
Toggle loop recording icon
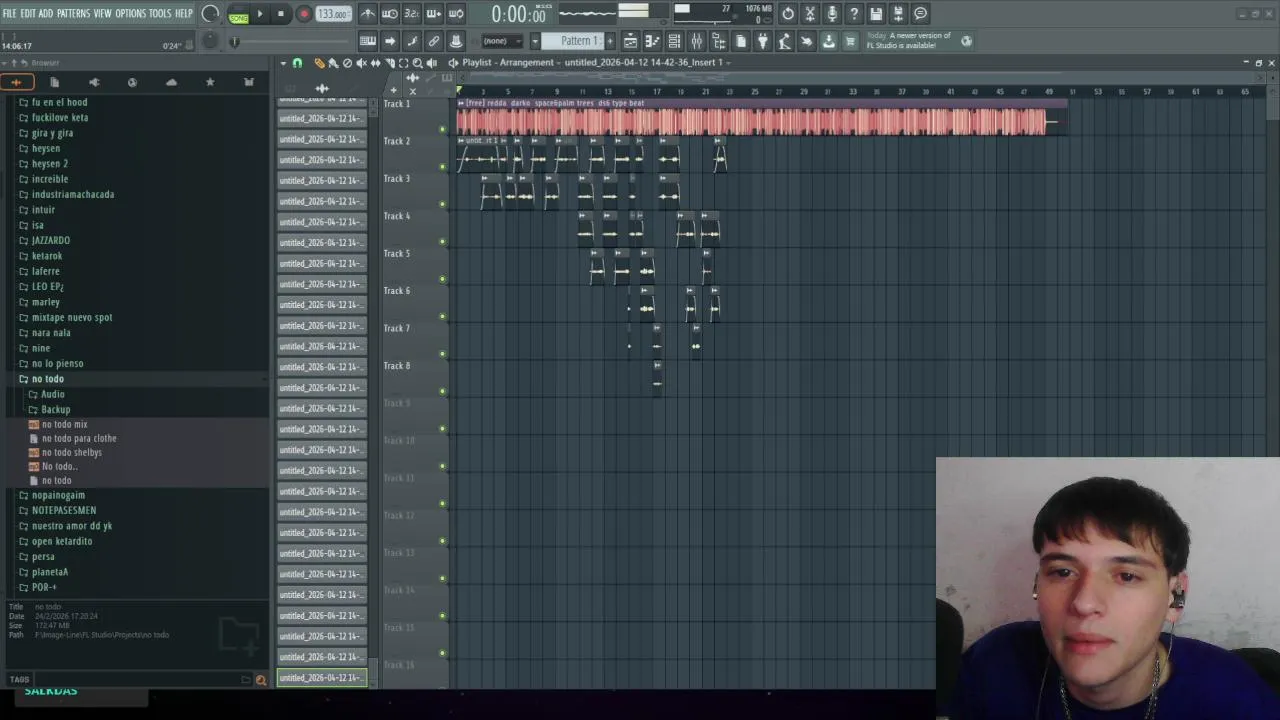click(x=455, y=14)
